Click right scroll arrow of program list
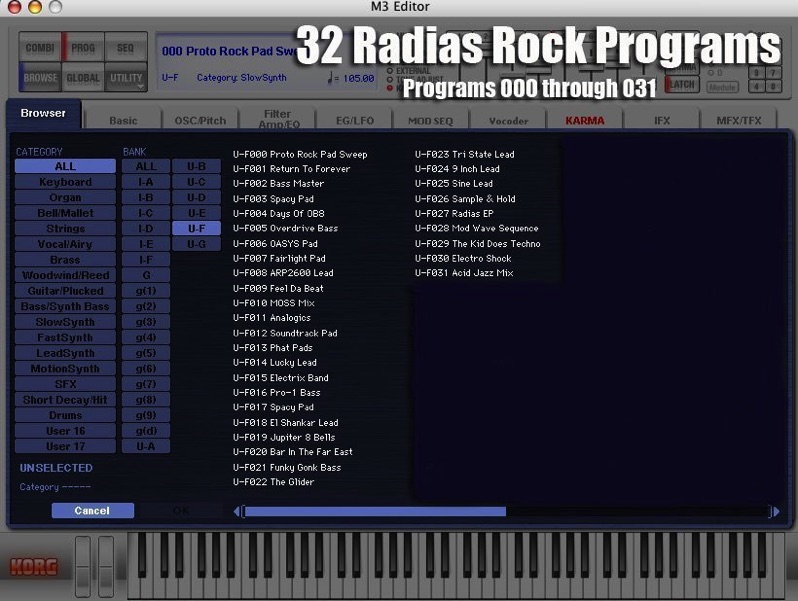 pos(776,511)
